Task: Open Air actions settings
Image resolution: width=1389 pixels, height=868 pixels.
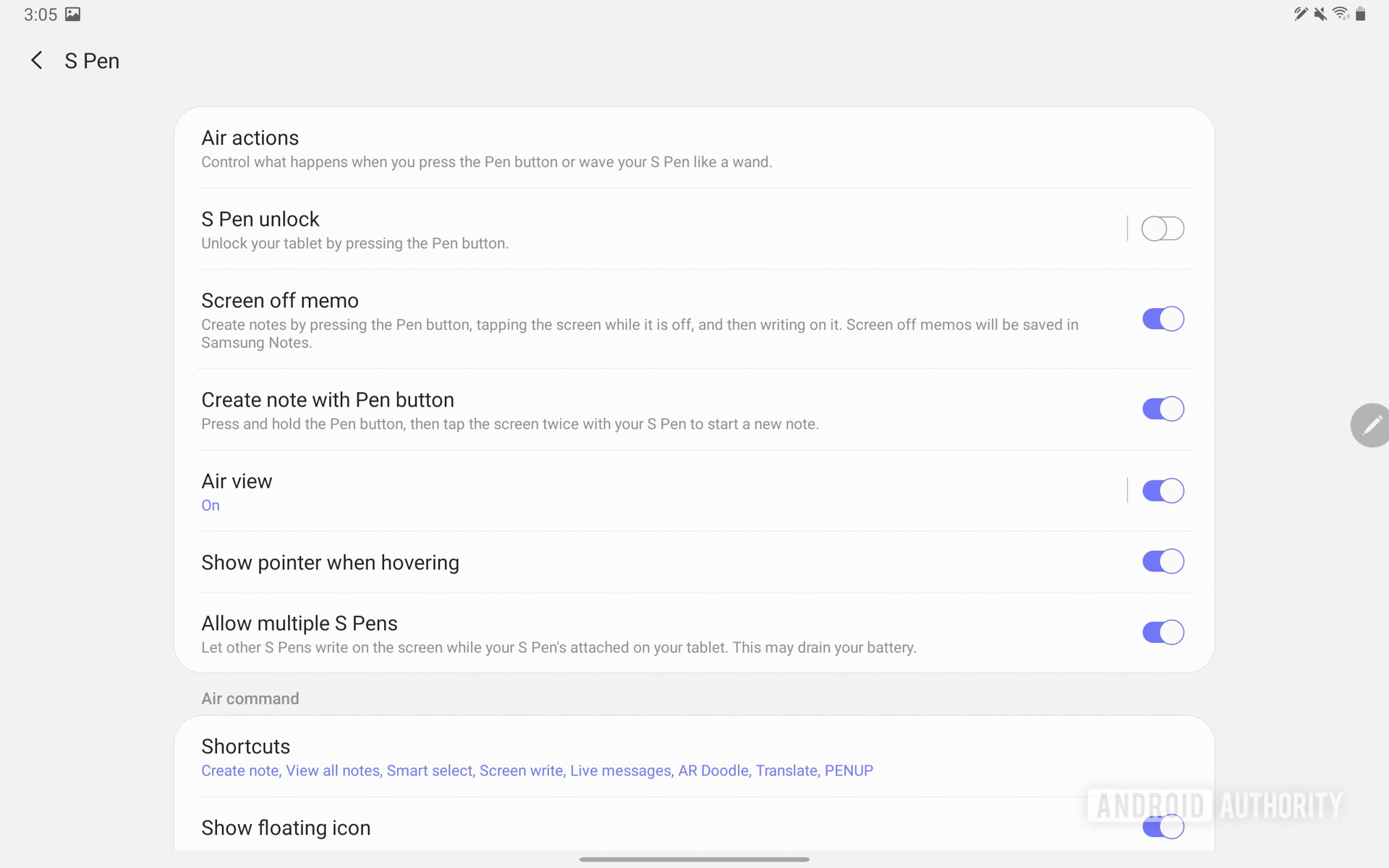Action: 486,149
